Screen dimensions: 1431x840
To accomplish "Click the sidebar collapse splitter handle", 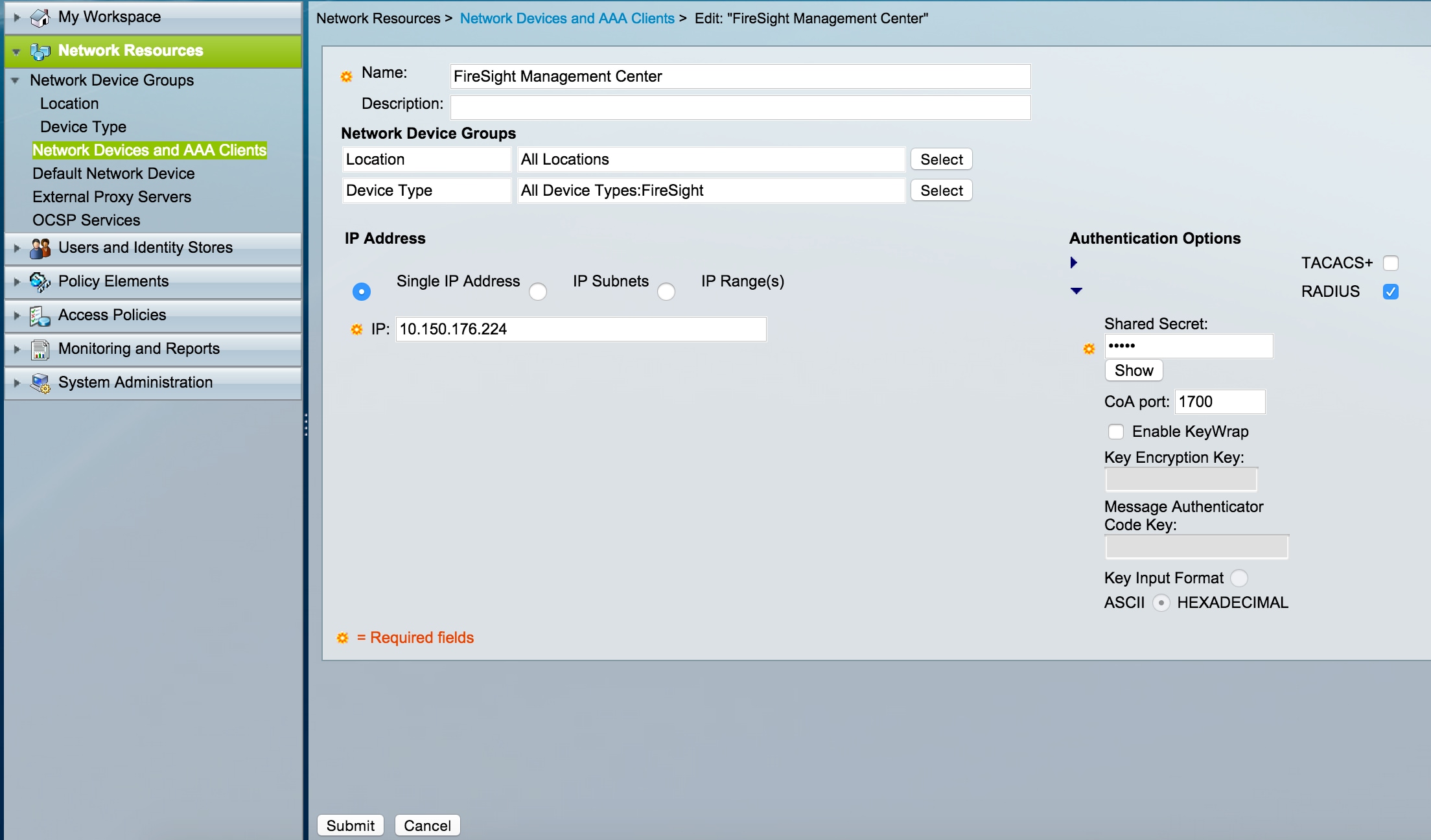I will (305, 425).
